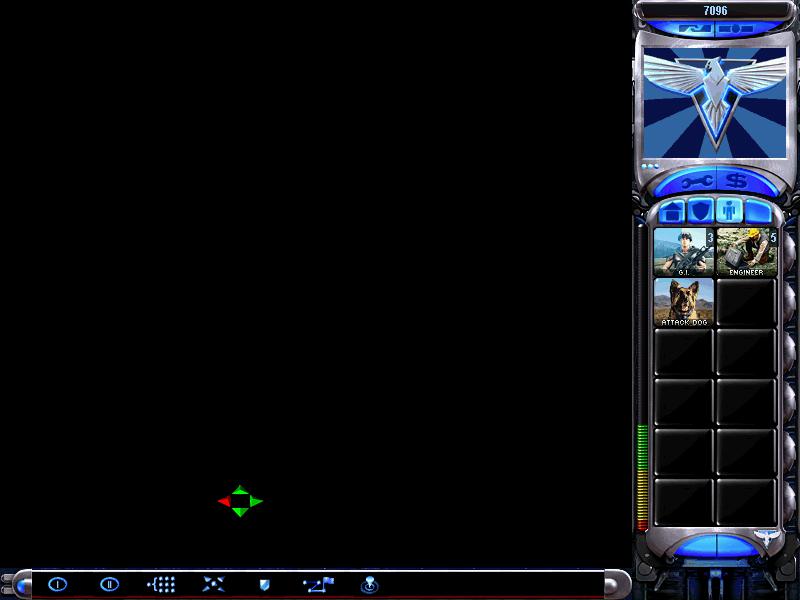Open the blank vehicles tab
The image size is (800, 600).
pos(758,211)
